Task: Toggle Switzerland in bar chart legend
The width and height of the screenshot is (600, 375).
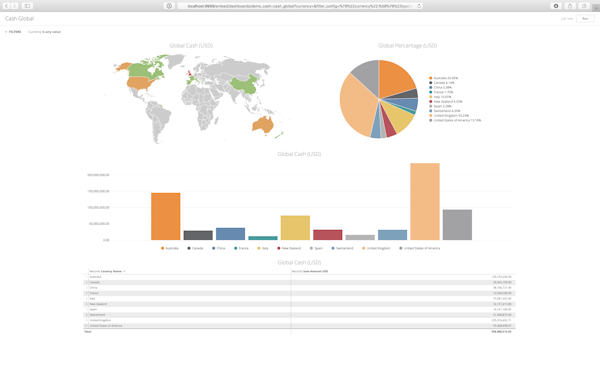Action: click(x=342, y=248)
